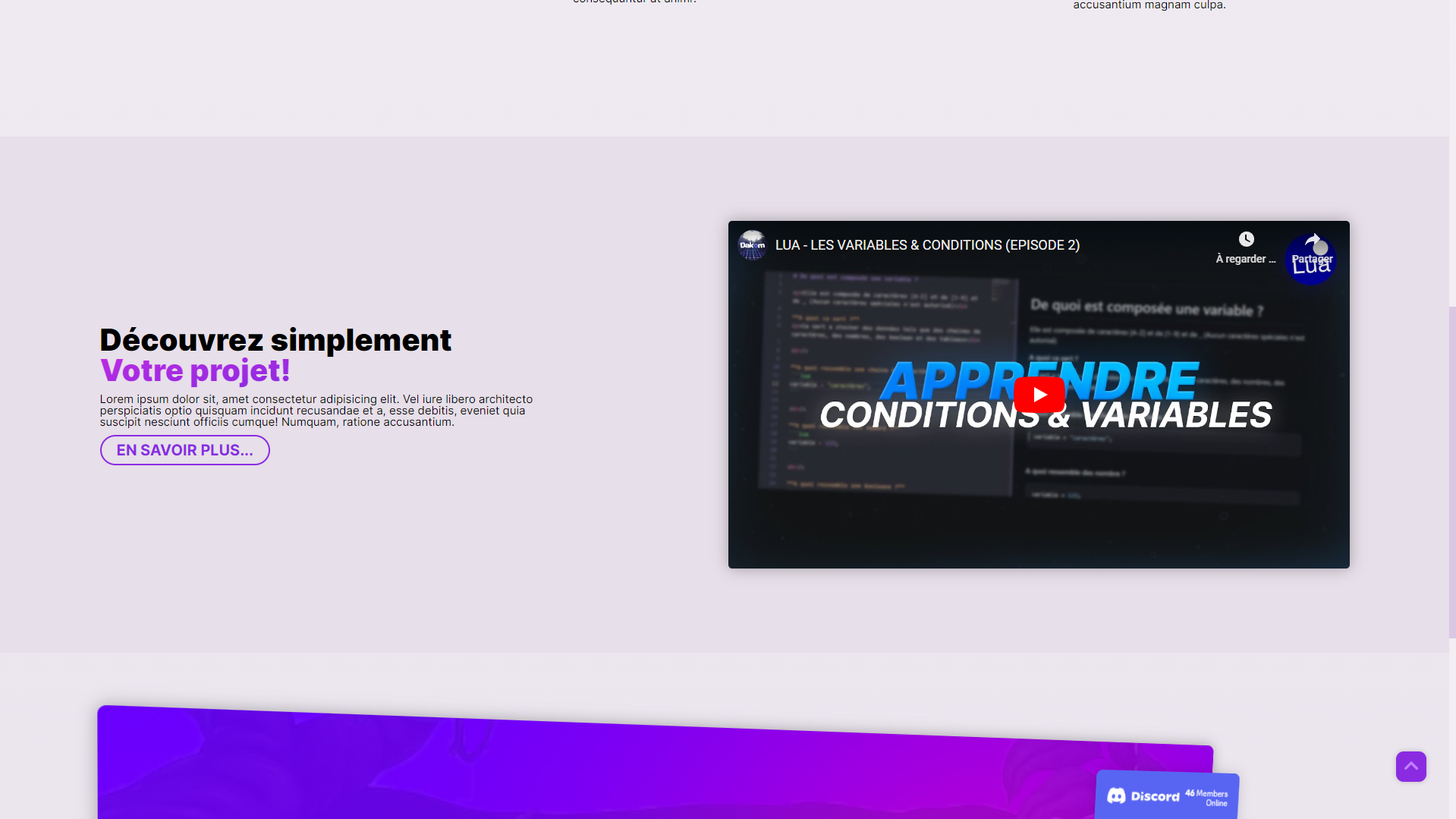Click the "Découvrez simplement" heading
The width and height of the screenshot is (1456, 819).
click(275, 339)
